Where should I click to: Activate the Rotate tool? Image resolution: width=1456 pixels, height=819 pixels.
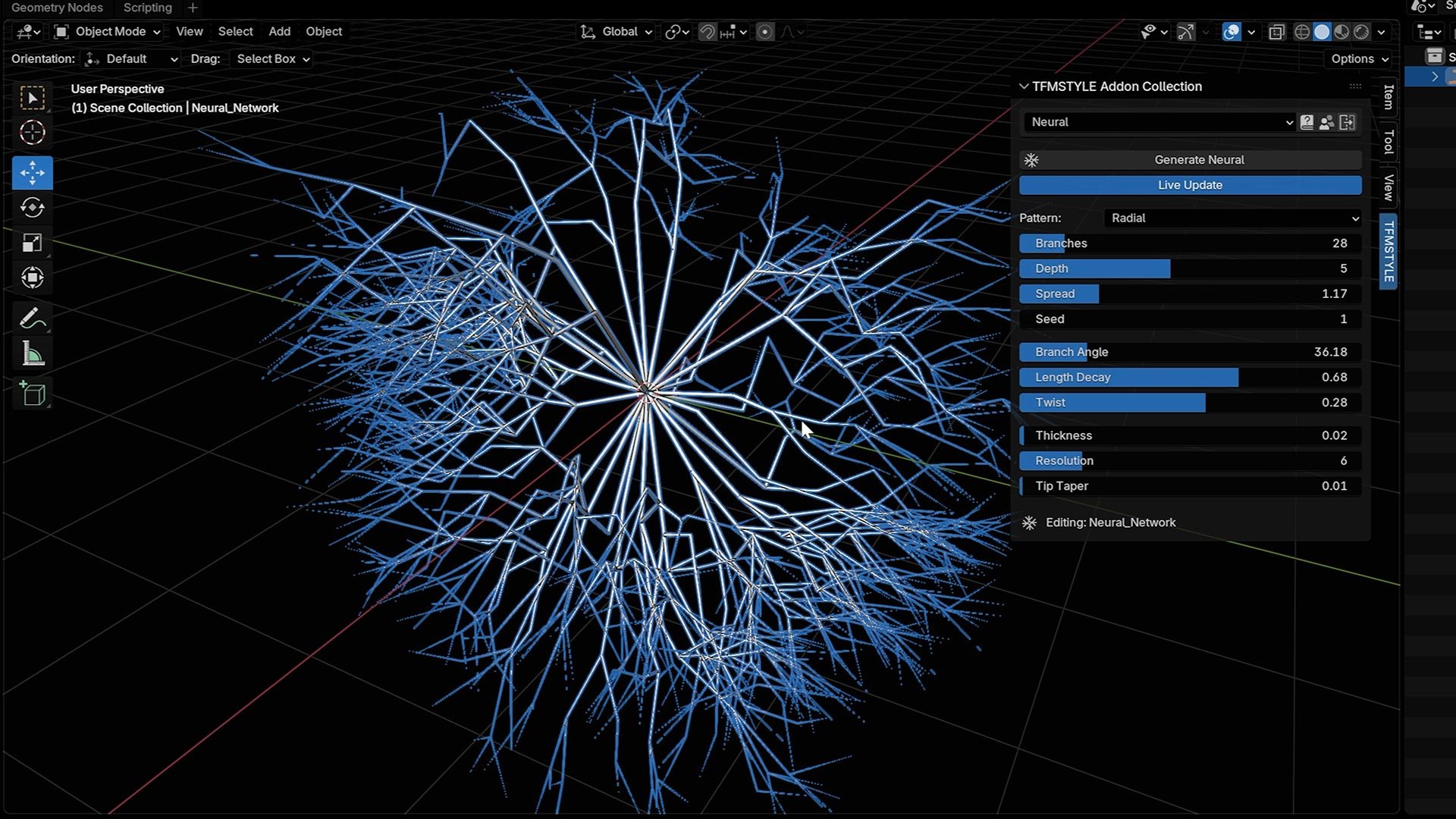[x=32, y=208]
